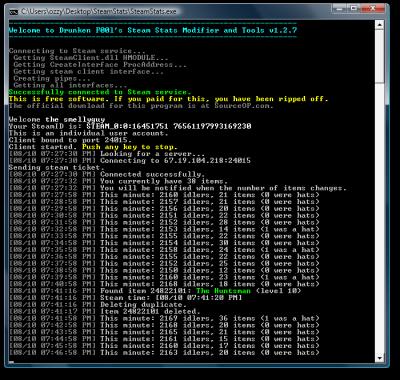Click green 'The Huntsman' item name

click(x=223, y=291)
